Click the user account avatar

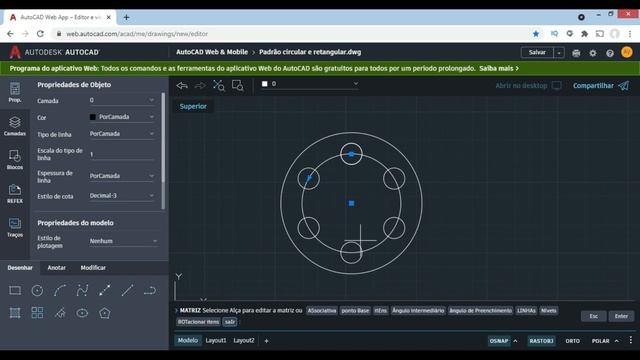click(627, 52)
